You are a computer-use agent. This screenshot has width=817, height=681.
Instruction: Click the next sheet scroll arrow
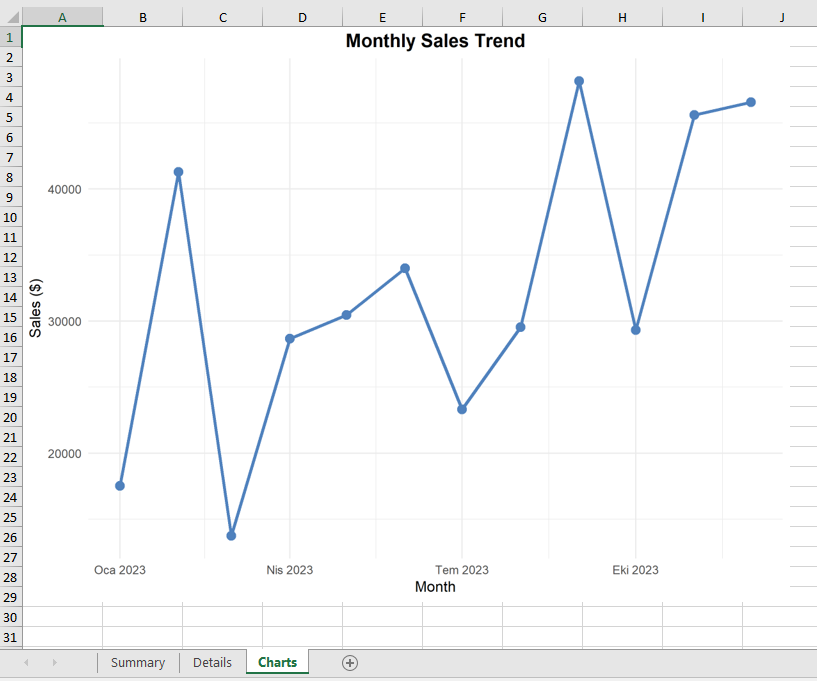pyautogui.click(x=54, y=663)
